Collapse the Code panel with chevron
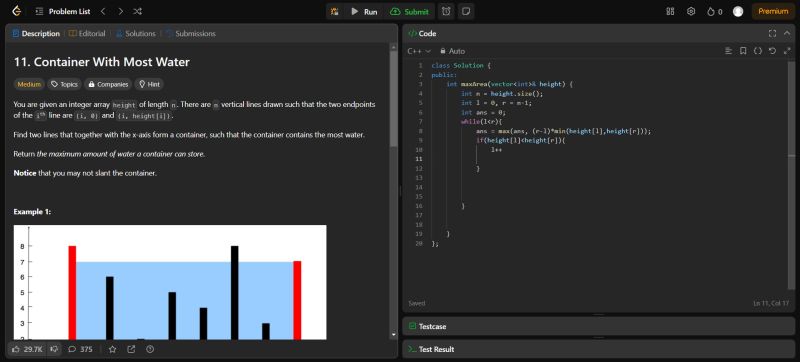Viewport: 800px width, 362px height. tap(787, 34)
